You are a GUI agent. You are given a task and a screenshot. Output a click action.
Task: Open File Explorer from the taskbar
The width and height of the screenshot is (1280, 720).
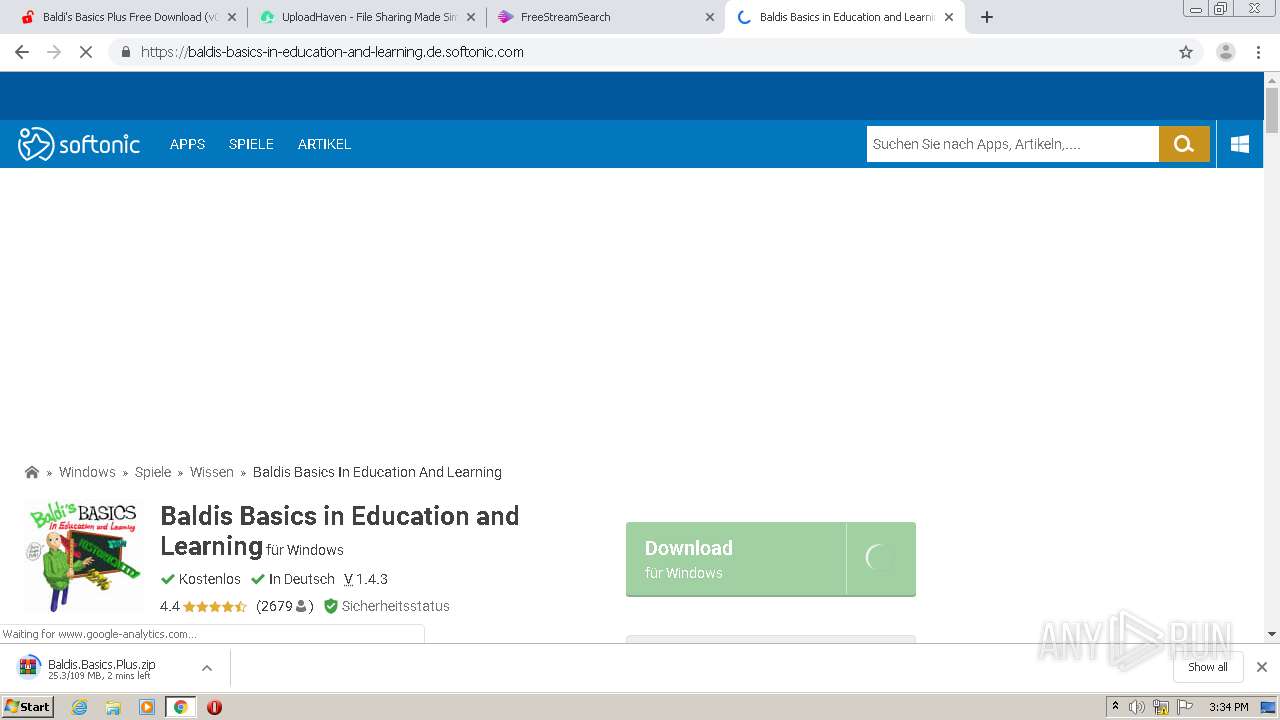tap(113, 707)
